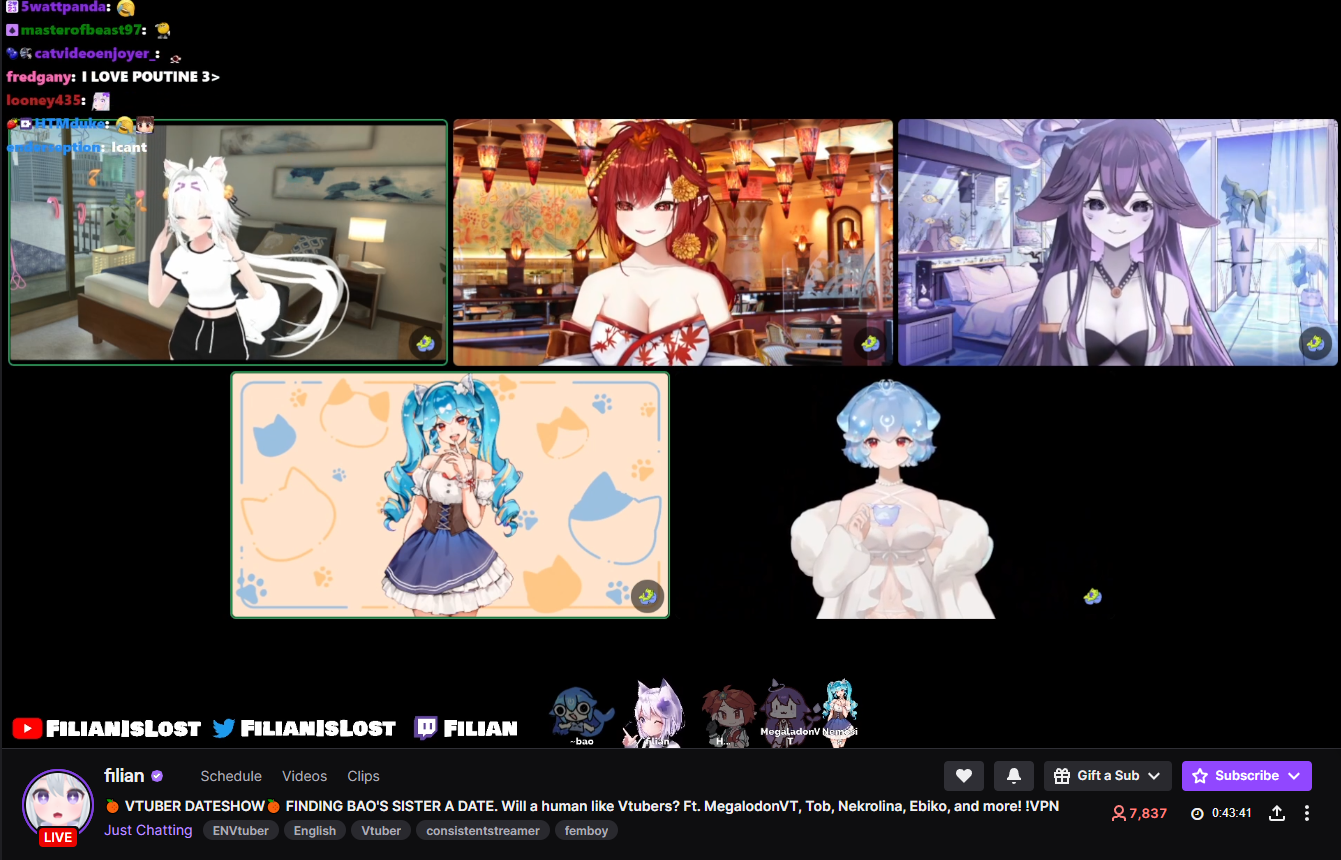Click the round badge on the twin-tail panel
The image size is (1341, 860).
[647, 596]
